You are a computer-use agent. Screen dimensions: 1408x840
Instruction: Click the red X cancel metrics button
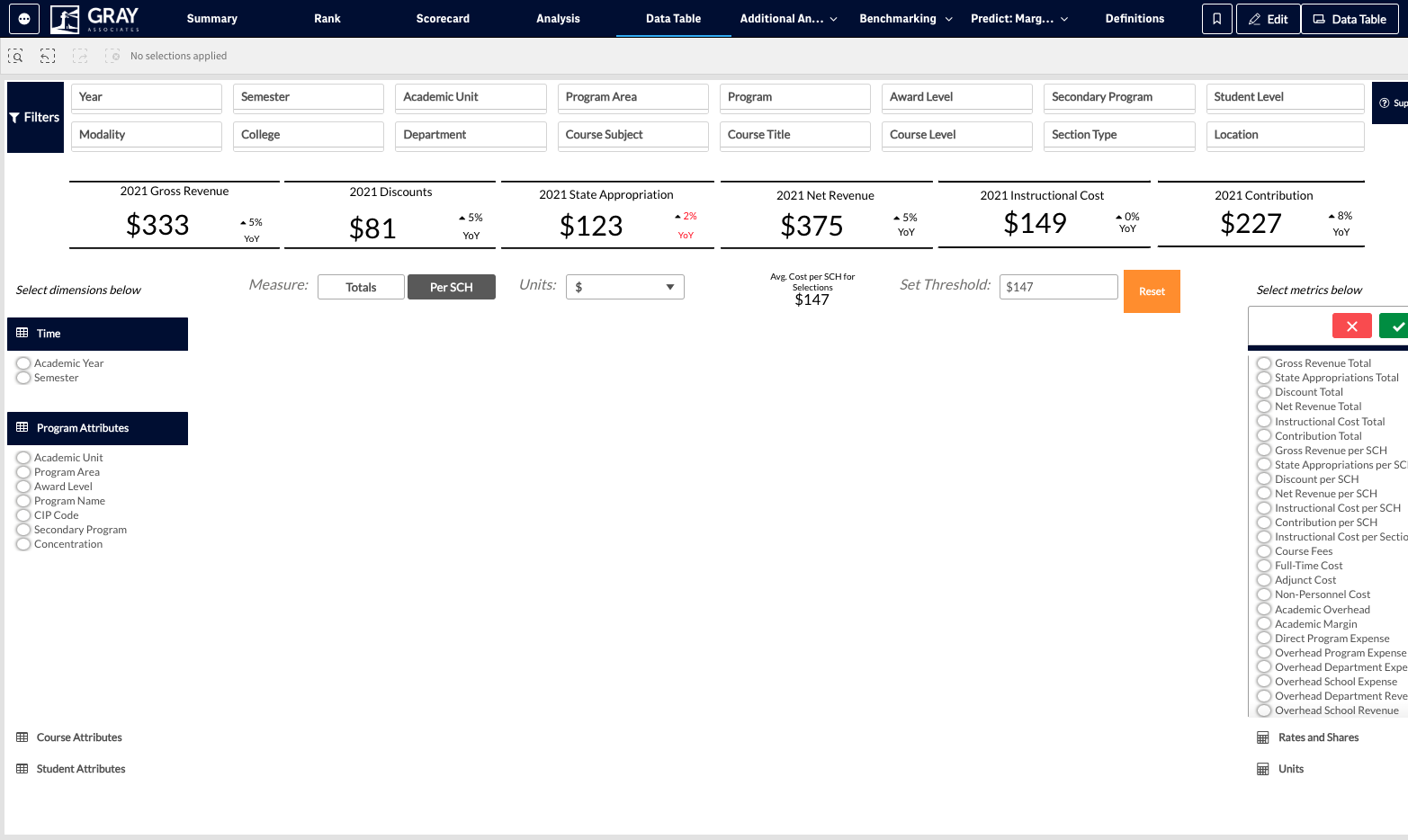coord(1352,326)
